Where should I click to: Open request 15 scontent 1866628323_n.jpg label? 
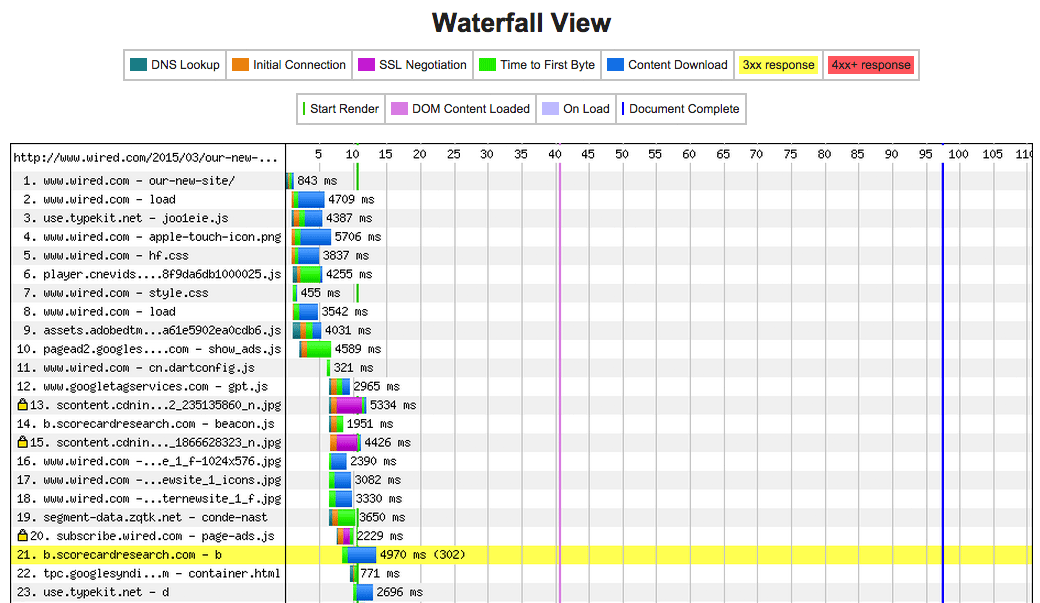pos(155,442)
